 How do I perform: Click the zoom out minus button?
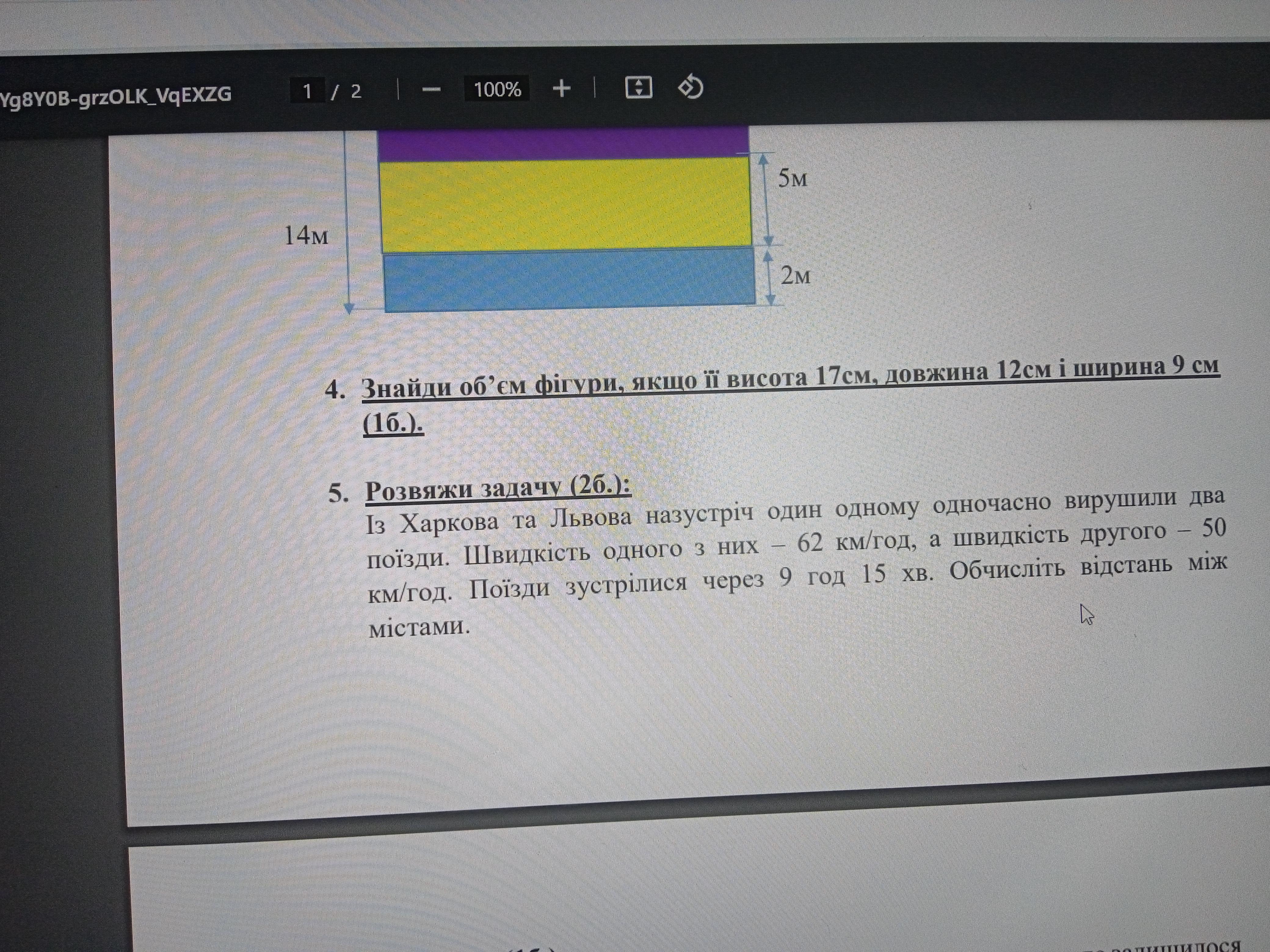coord(431,89)
